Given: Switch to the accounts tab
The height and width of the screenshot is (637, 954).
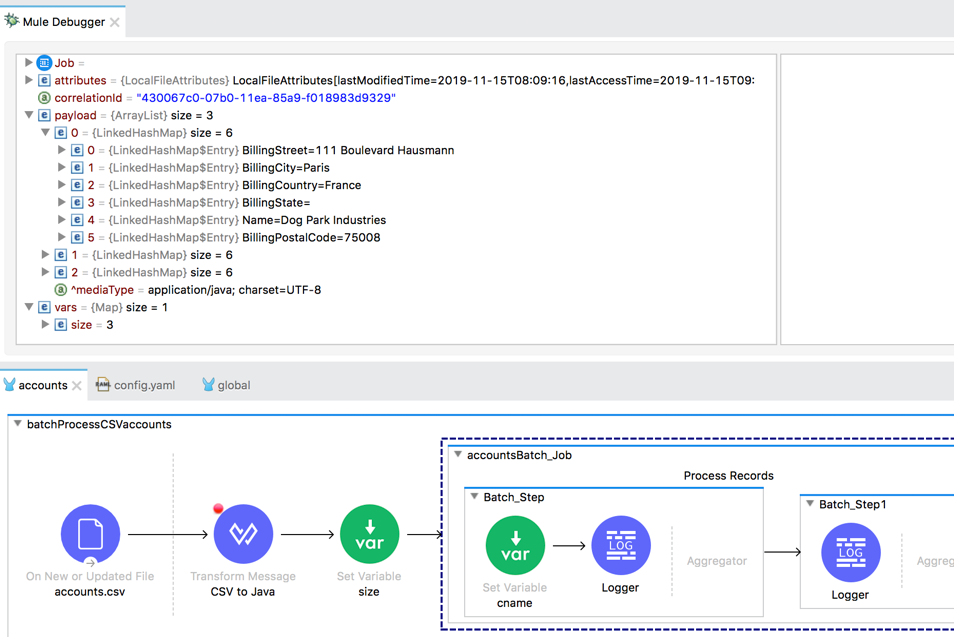Looking at the screenshot, I should tap(43, 385).
